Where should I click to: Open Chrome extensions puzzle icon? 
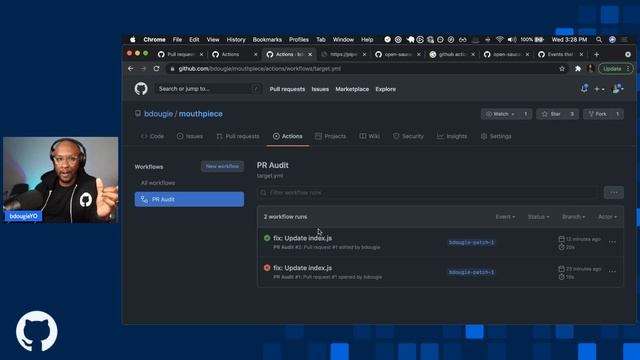point(578,69)
